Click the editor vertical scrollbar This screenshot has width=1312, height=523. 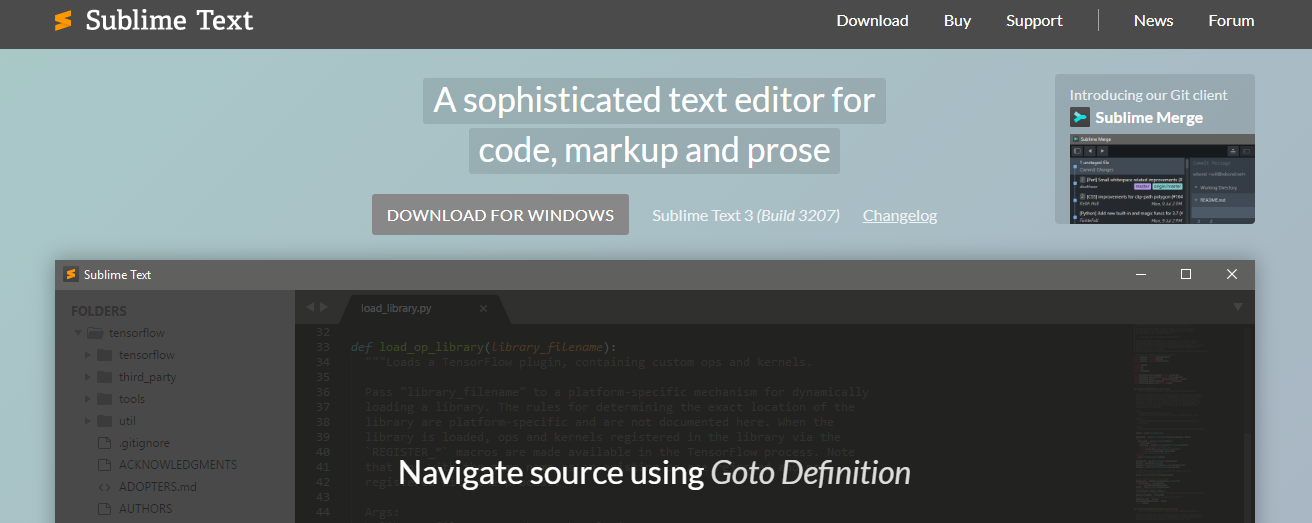tap(1247, 478)
